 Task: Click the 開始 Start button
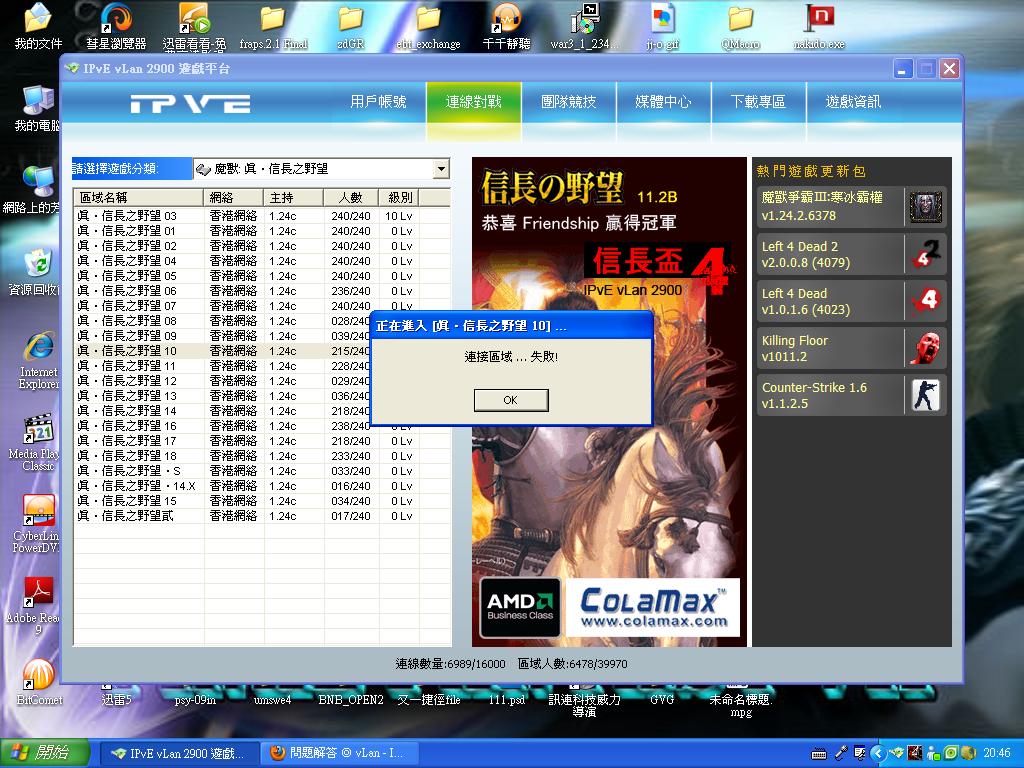coord(44,753)
